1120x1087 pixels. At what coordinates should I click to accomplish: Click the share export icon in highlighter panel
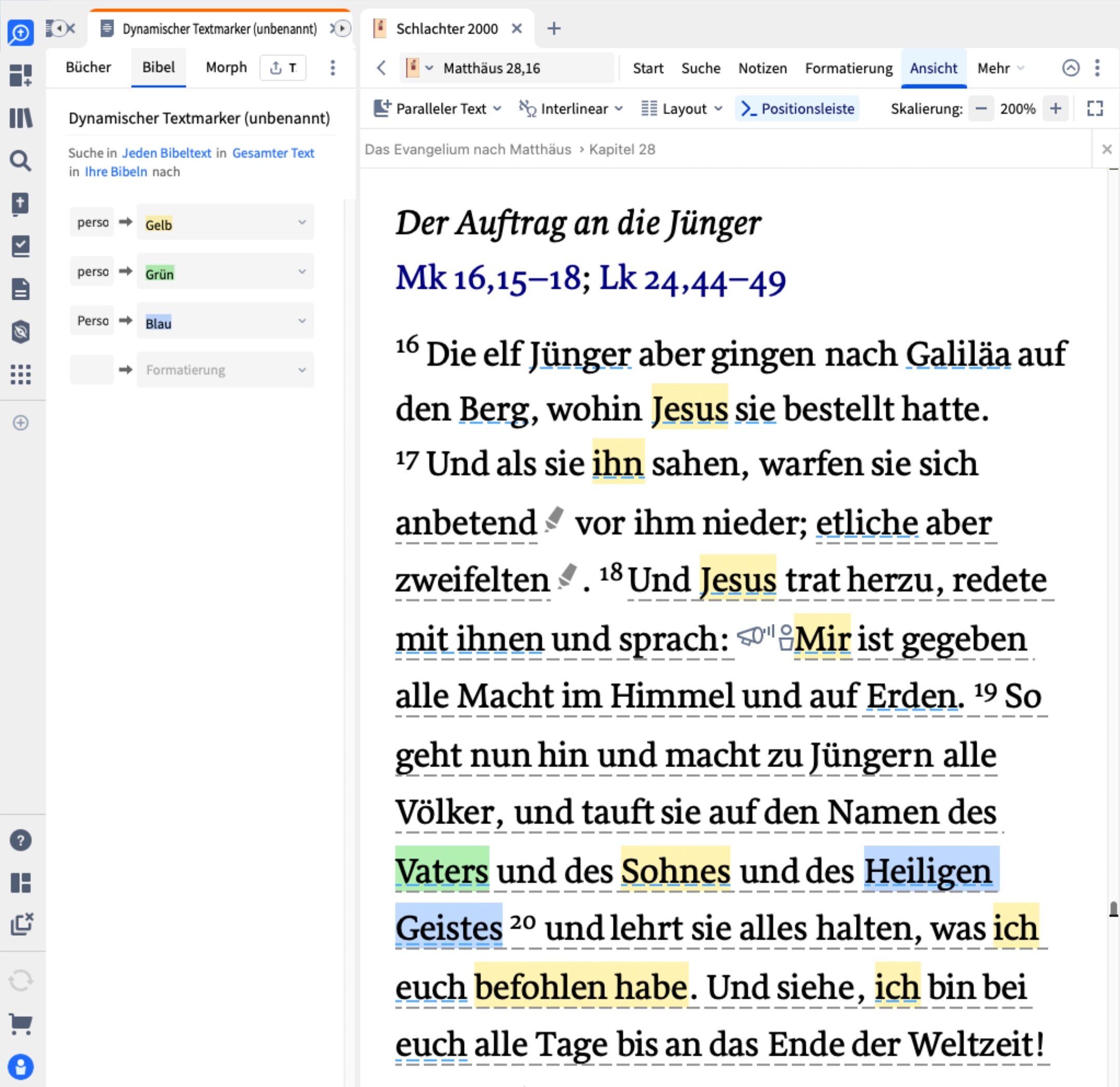click(x=283, y=68)
